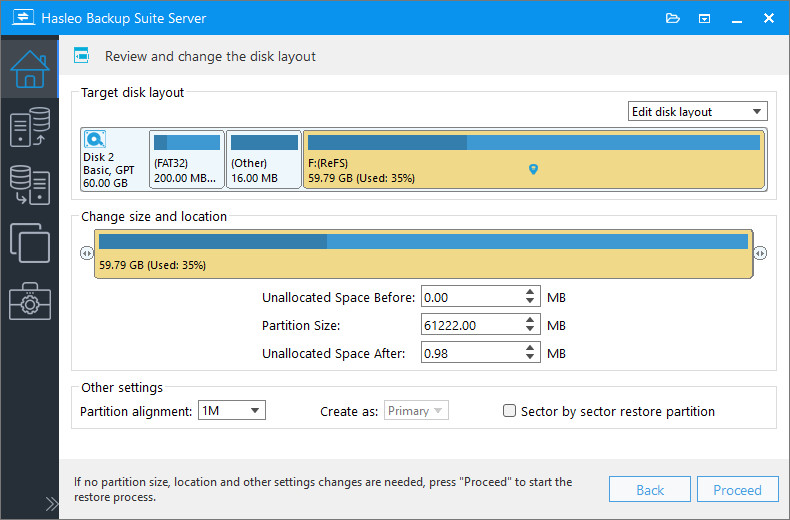
Task: Decrease Unallocated Space Before value
Action: click(530, 301)
